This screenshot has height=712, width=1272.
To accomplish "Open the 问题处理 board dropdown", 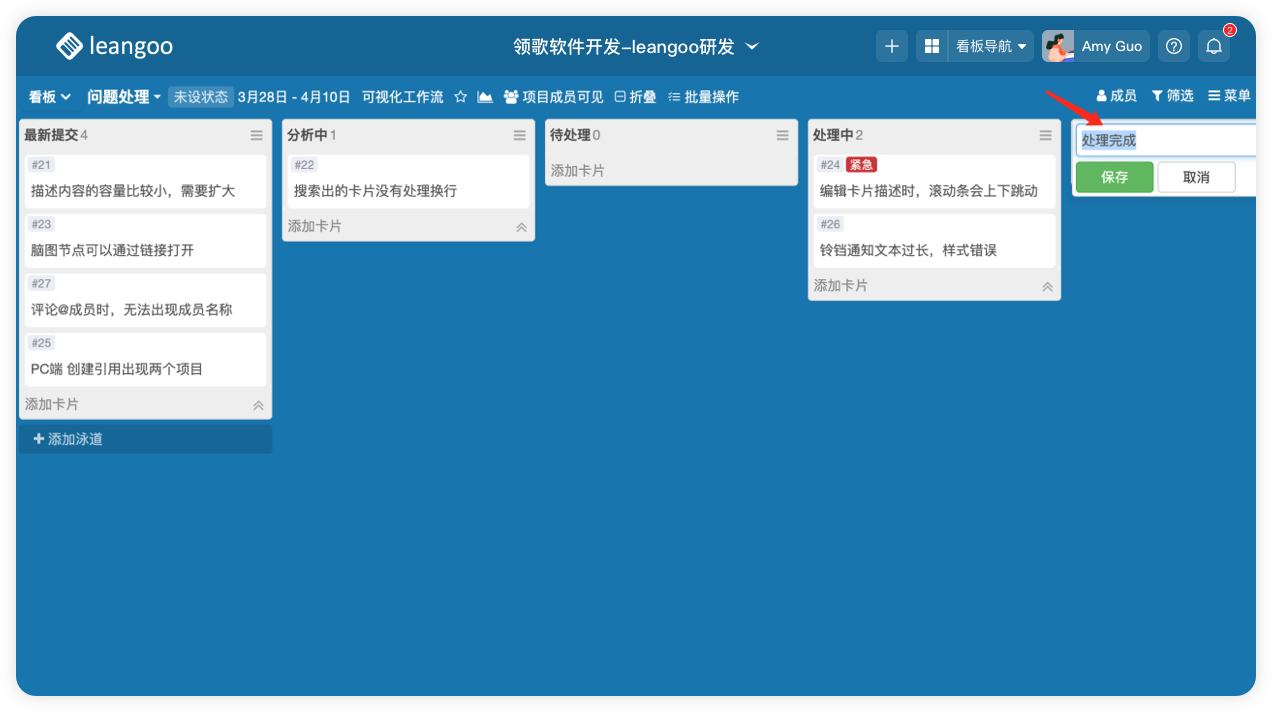I will pyautogui.click(x=124, y=97).
